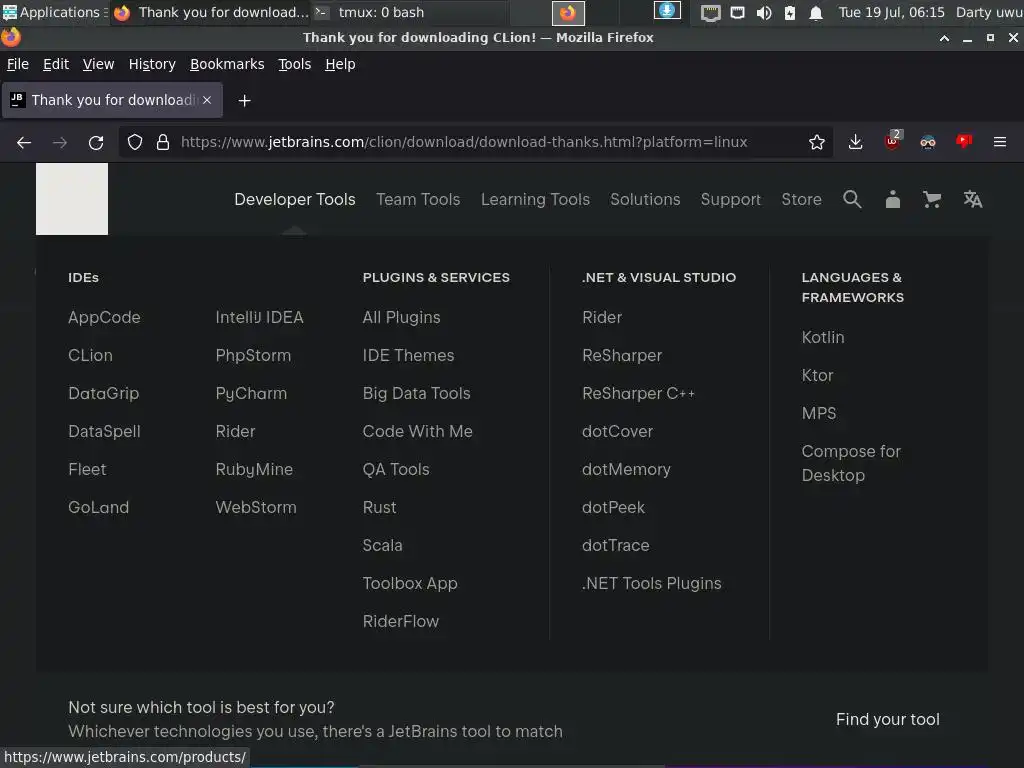Screen dimensions: 1024x768
Task: Expand the Support navigation dropdown
Action: point(731,199)
